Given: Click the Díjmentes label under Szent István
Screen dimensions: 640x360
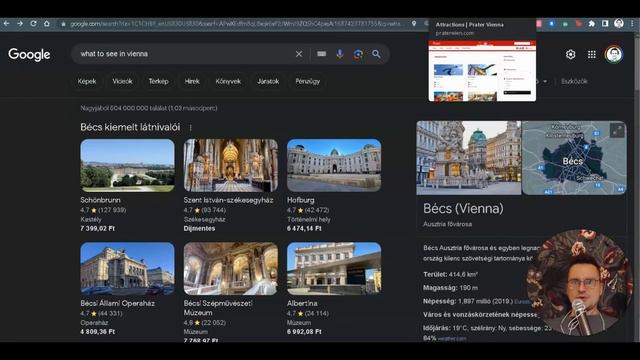Looking at the screenshot, I should pyautogui.click(x=199, y=229).
